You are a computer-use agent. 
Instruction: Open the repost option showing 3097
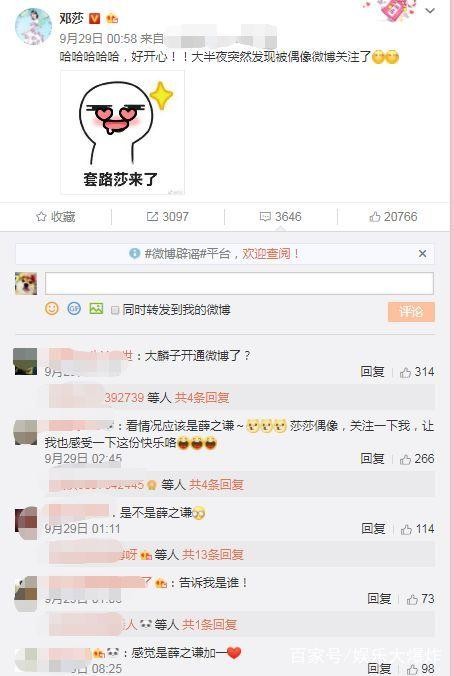coord(168,216)
